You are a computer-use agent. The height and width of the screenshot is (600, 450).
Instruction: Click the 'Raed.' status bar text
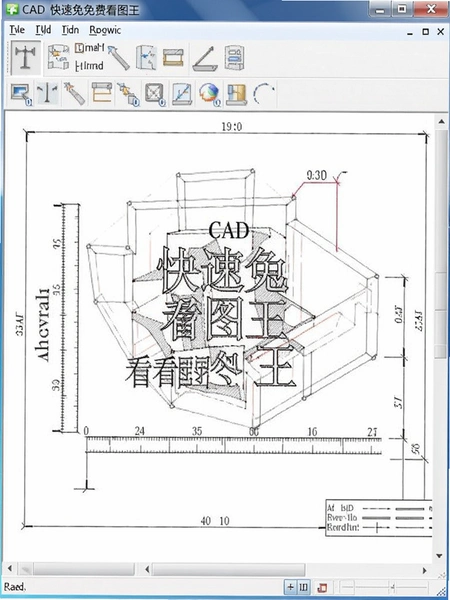click(15, 586)
